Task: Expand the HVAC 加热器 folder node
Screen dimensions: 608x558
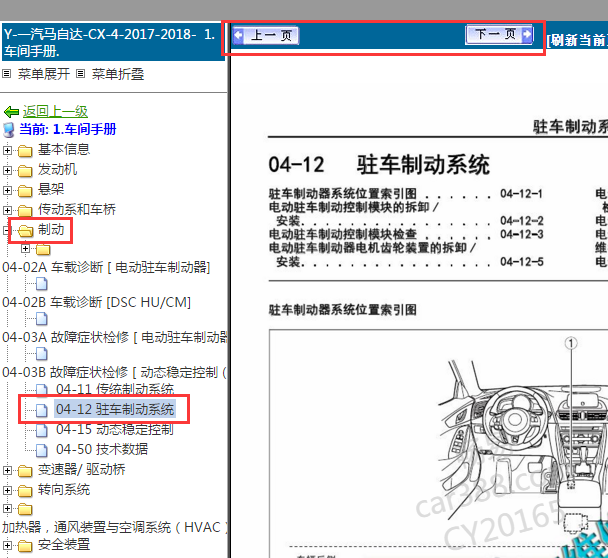Action: tap(7, 508)
